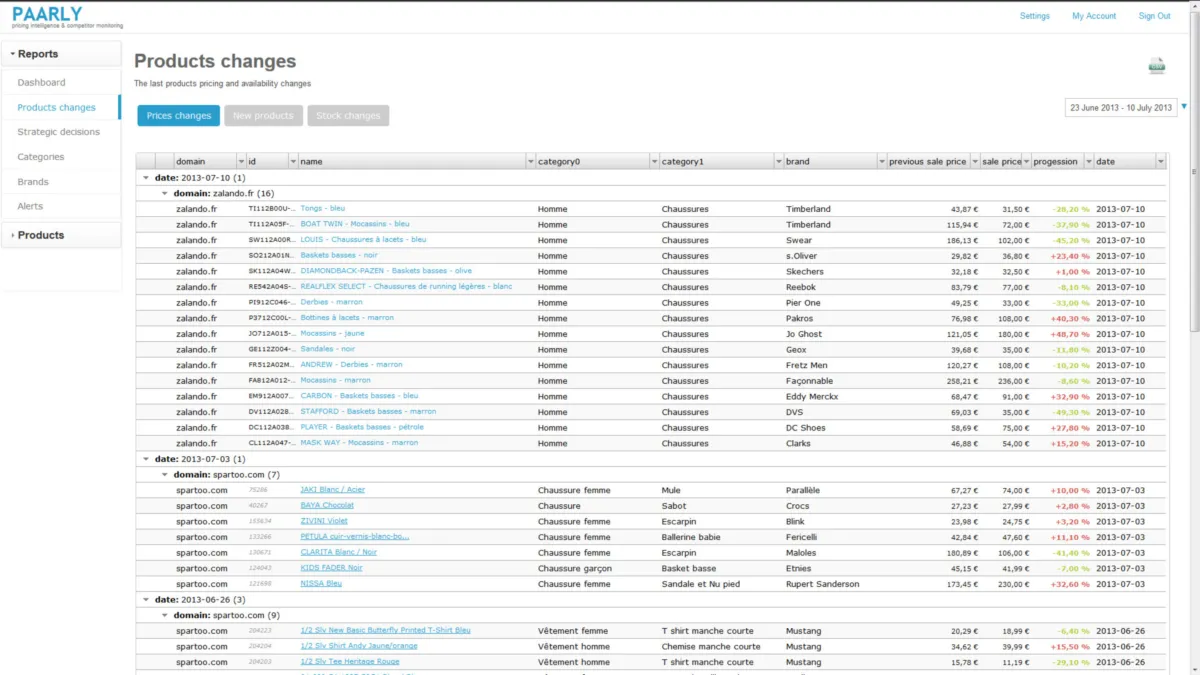
Task: Collapse the date 2013-07-03 group
Action: pyautogui.click(x=147, y=459)
